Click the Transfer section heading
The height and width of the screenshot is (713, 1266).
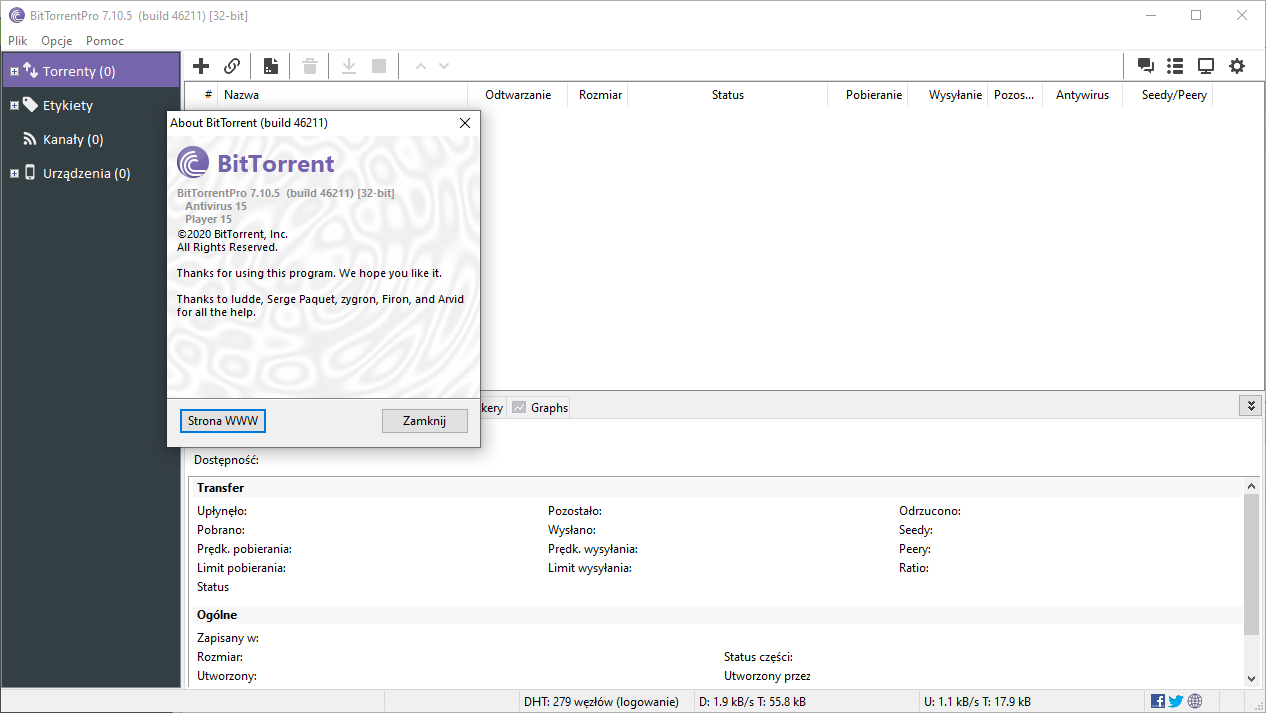click(x=220, y=488)
